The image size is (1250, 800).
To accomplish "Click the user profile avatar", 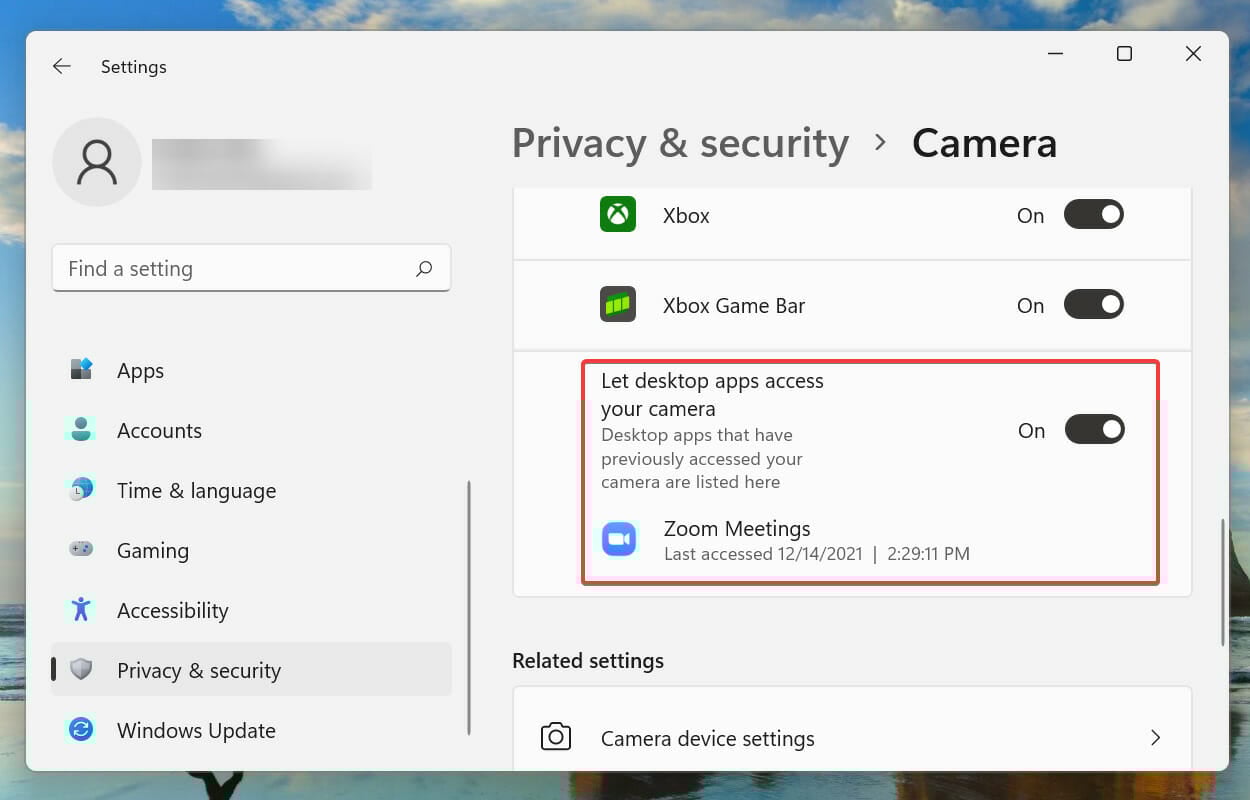I will [97, 162].
